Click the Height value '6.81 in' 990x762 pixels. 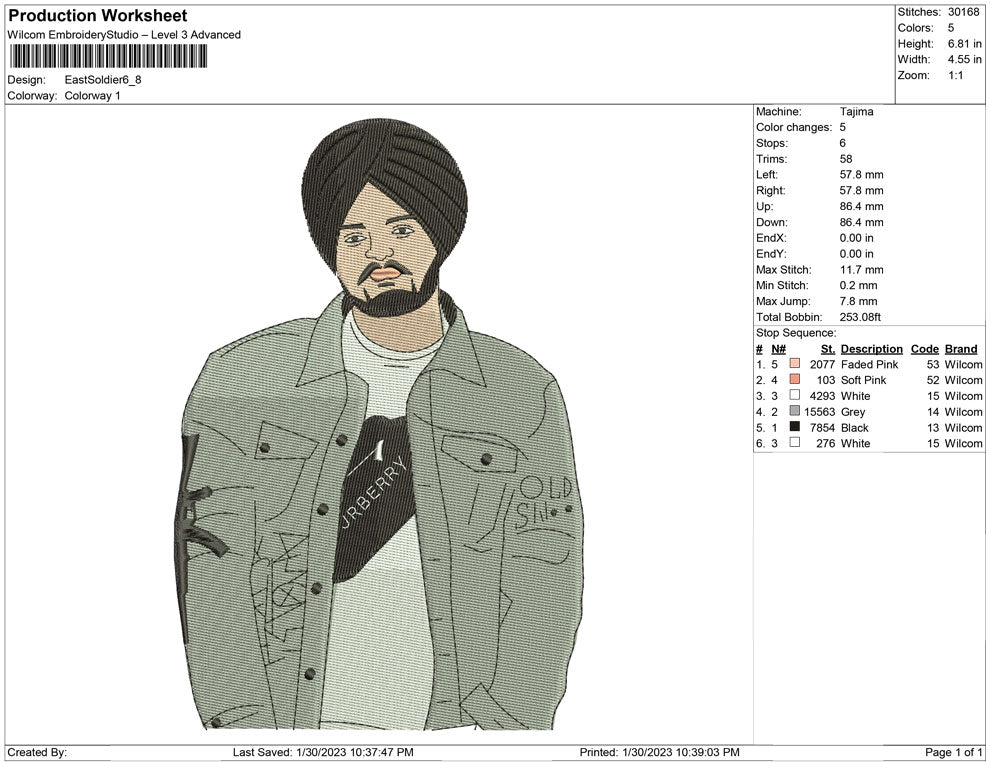964,44
